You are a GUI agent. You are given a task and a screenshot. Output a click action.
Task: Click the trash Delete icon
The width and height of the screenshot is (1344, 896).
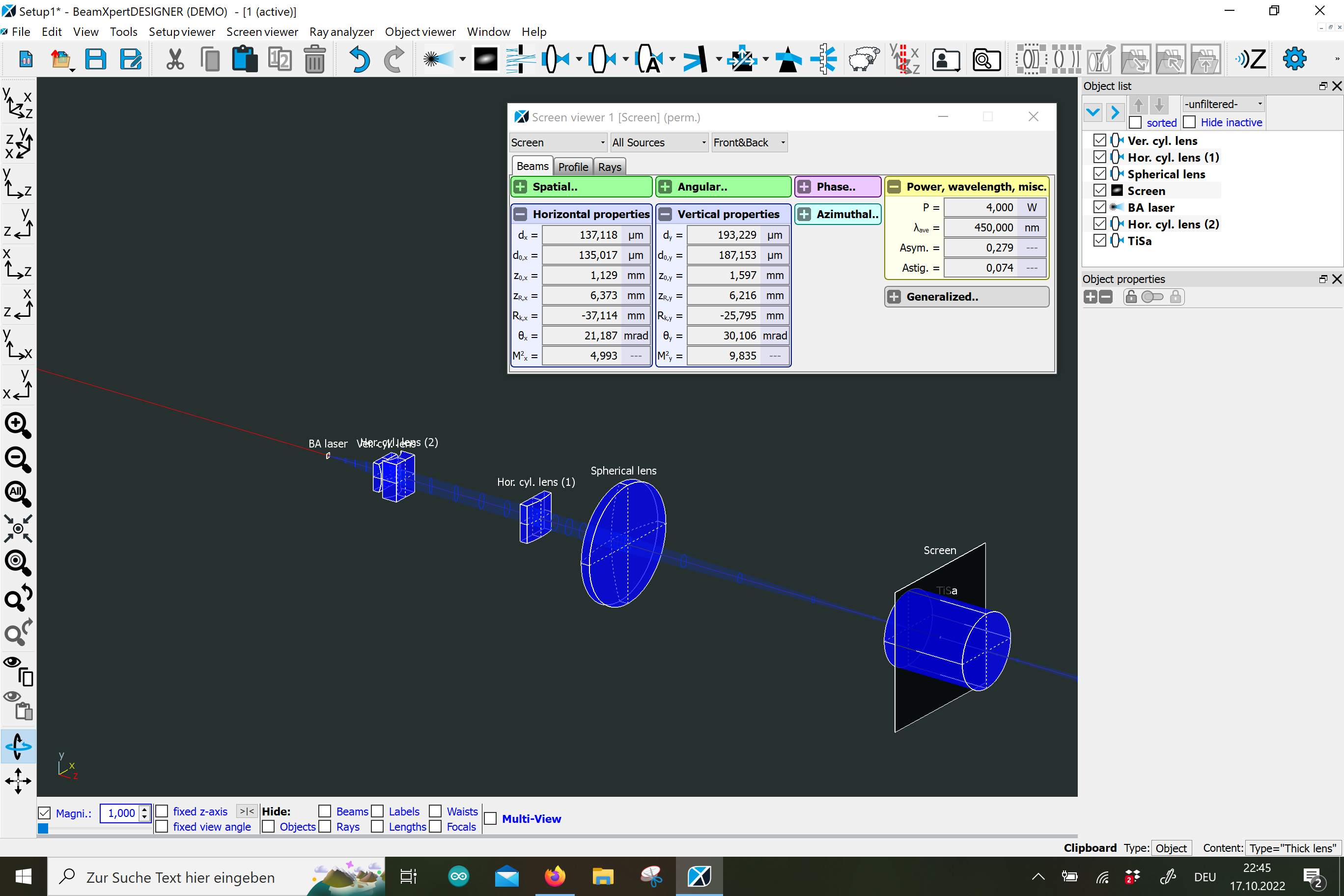pyautogui.click(x=314, y=59)
